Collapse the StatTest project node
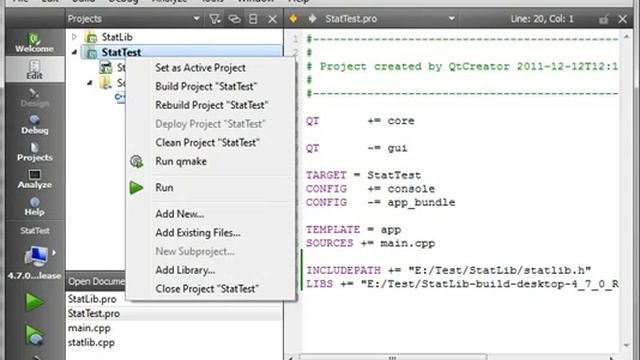This screenshot has height=360, width=640. click(x=74, y=52)
